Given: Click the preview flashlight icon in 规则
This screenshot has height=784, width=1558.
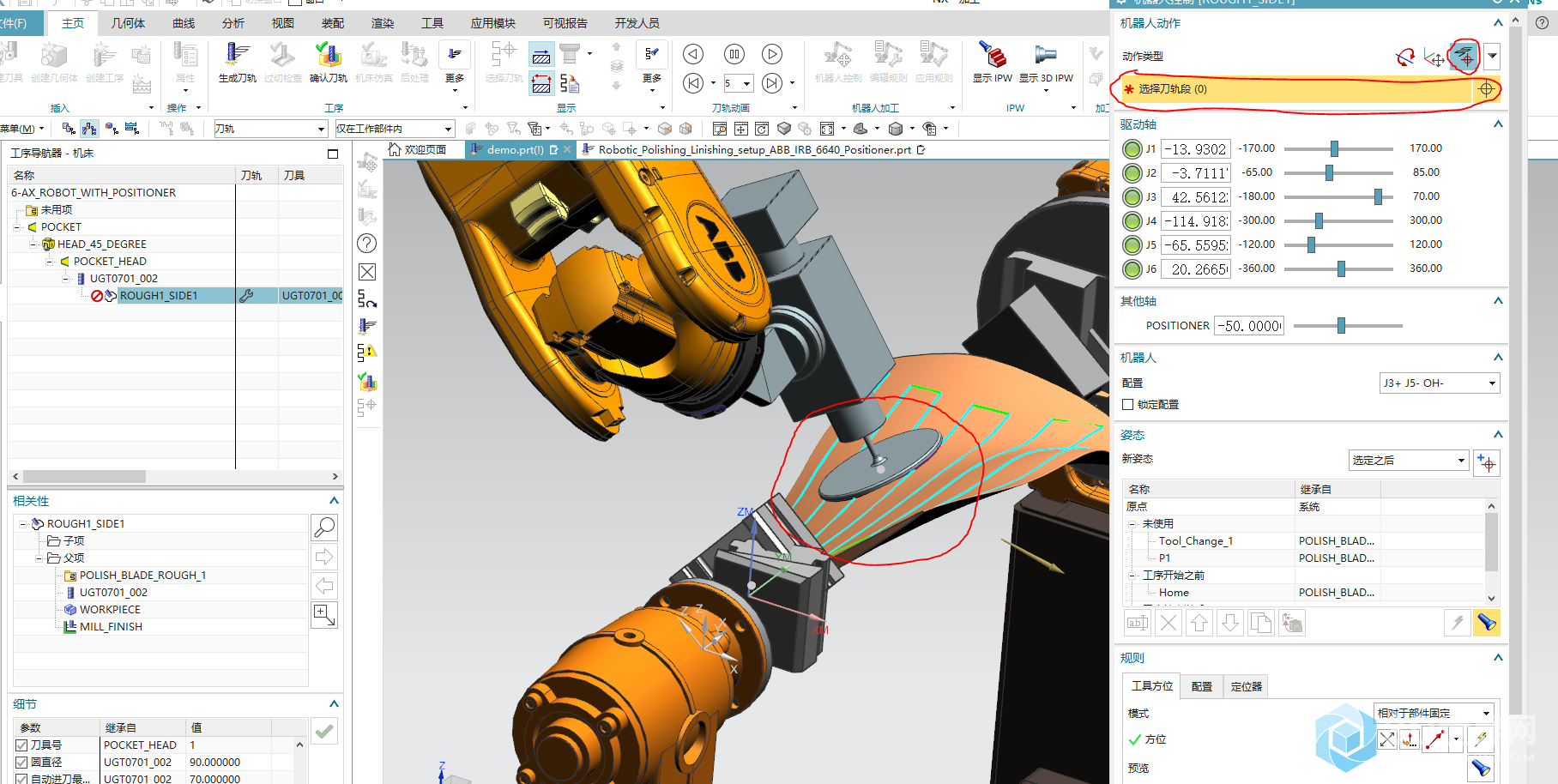Looking at the screenshot, I should (x=1481, y=768).
